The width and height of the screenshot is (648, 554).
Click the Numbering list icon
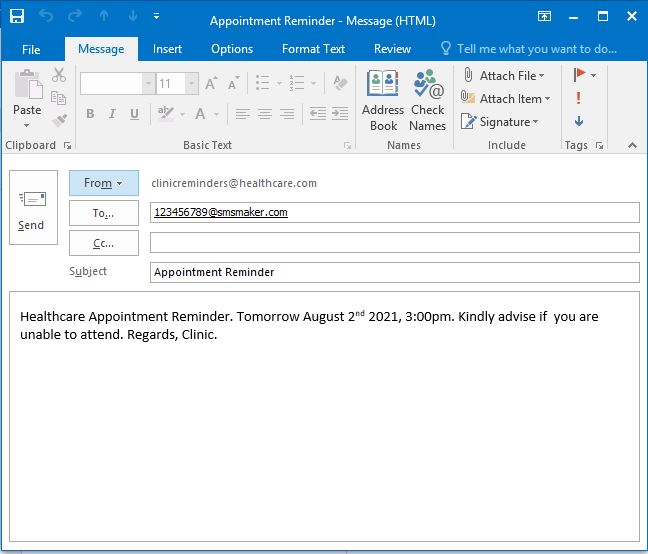pos(297,83)
